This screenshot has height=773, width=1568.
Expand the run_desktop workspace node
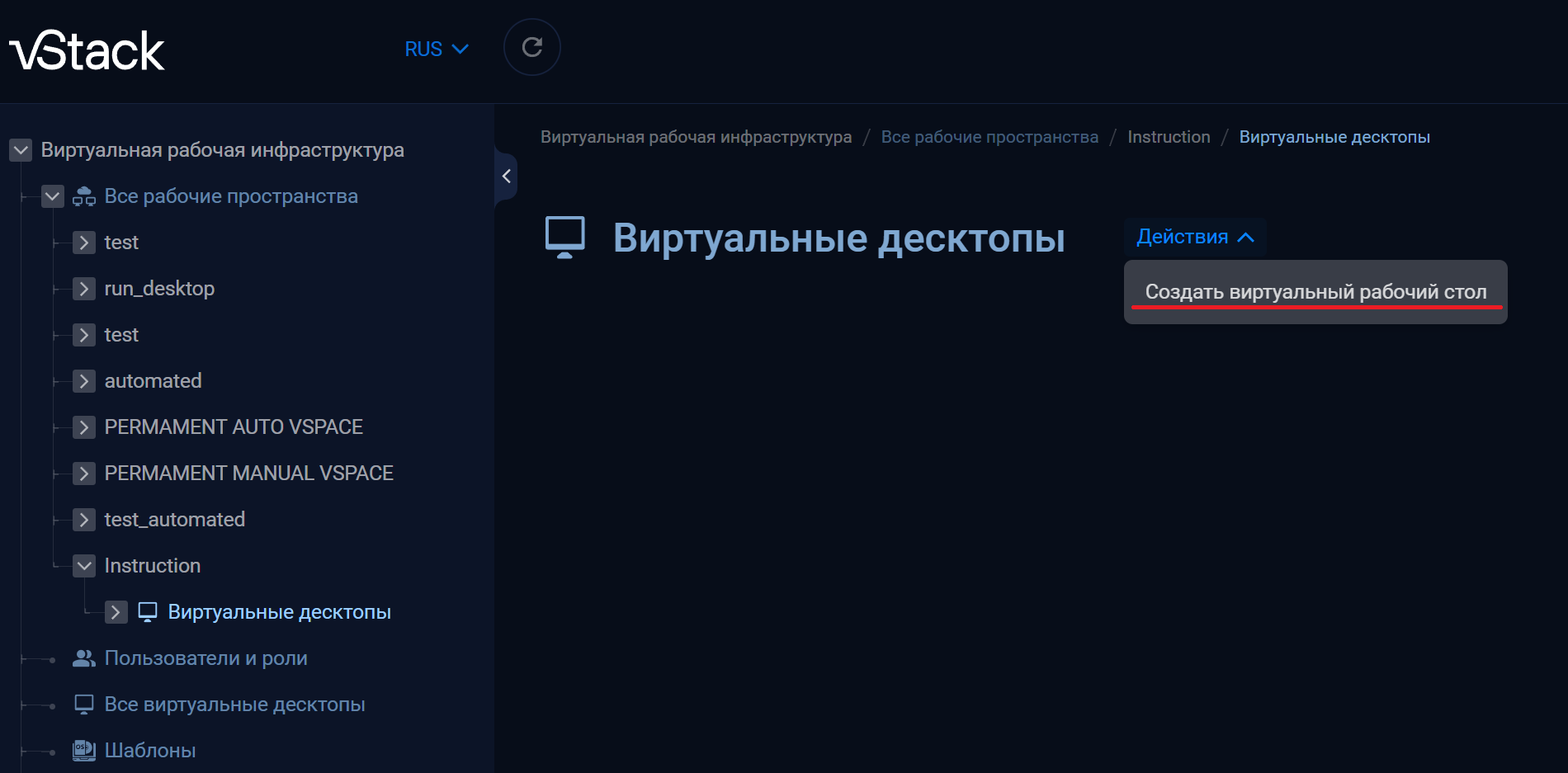click(x=83, y=289)
